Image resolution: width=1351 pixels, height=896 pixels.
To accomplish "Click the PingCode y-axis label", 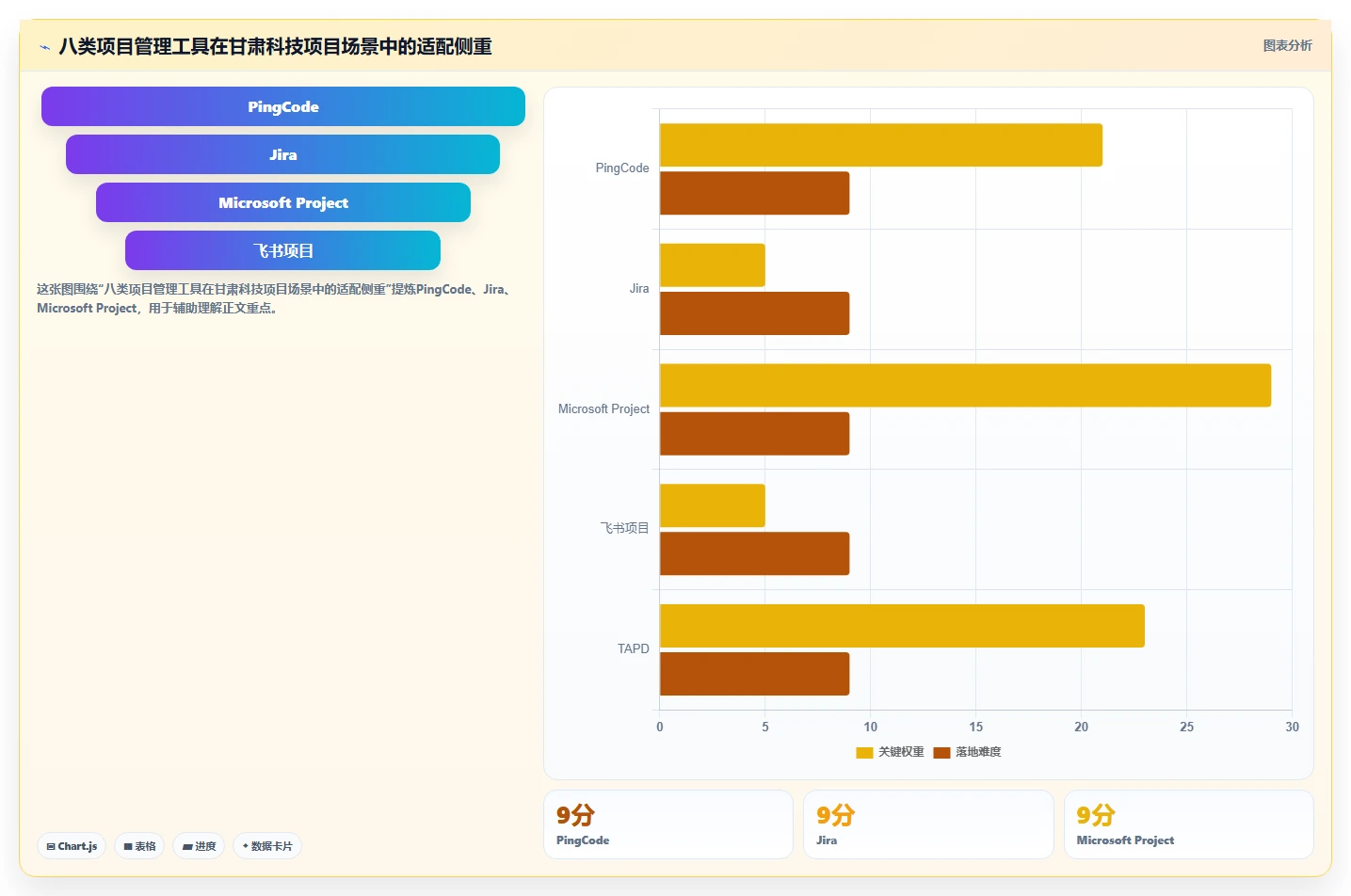I will pos(622,168).
